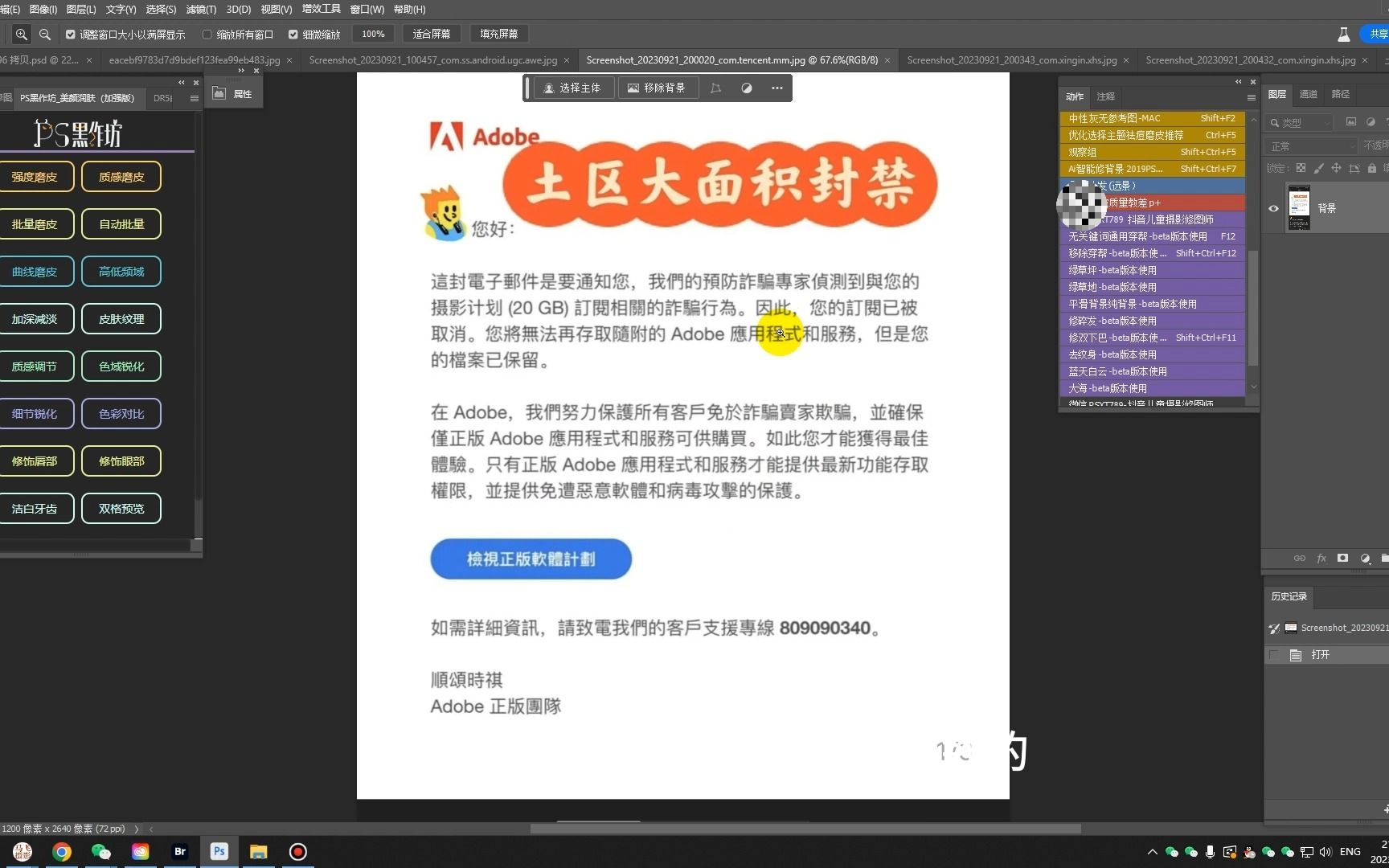Lock transparent pixels checkerboard icon

(x=1301, y=168)
